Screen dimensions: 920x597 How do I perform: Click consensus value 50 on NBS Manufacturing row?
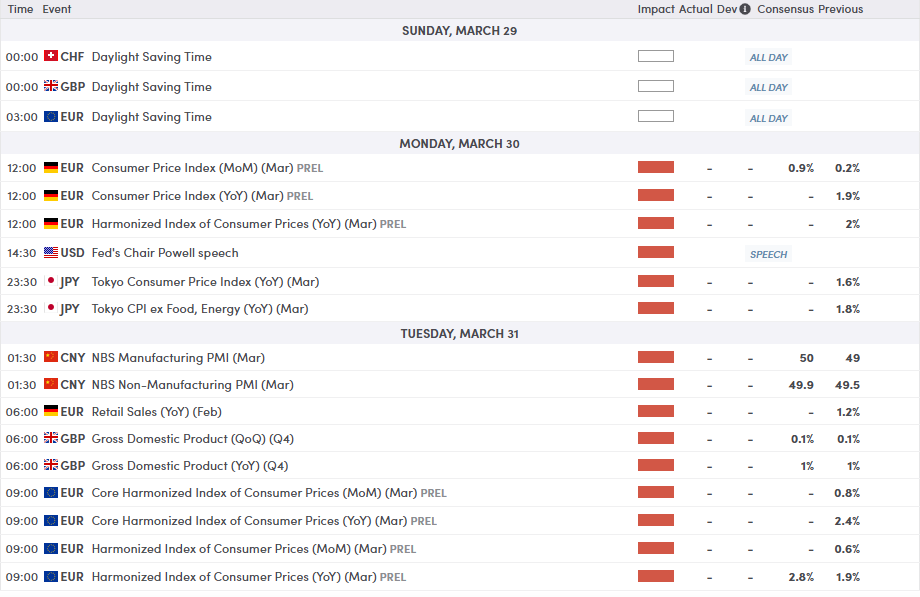point(806,358)
